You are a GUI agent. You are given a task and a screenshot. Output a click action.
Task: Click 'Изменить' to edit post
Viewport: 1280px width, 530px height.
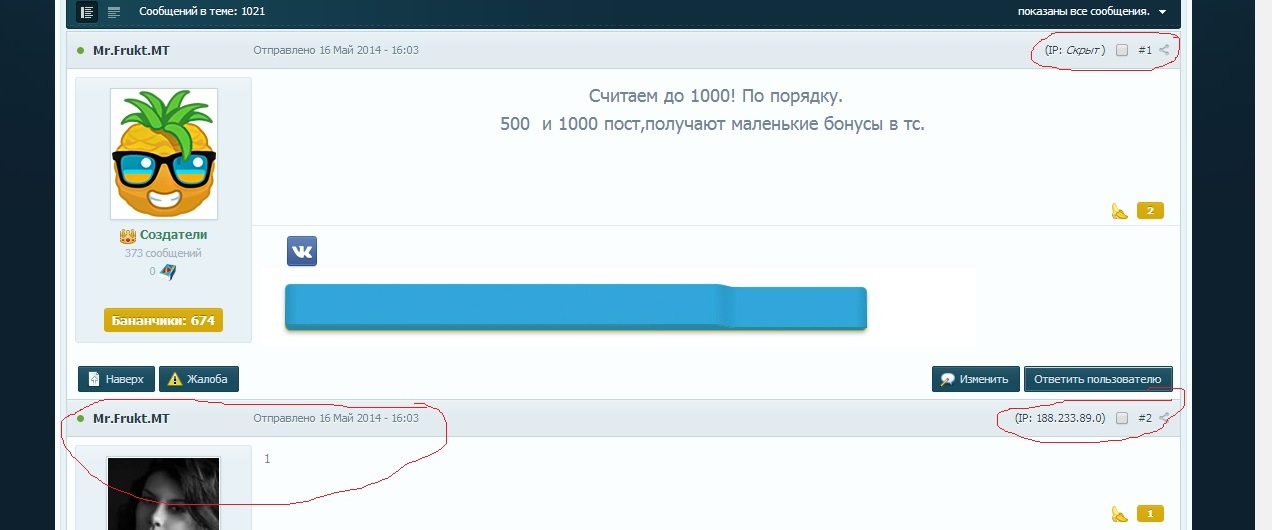click(975, 379)
